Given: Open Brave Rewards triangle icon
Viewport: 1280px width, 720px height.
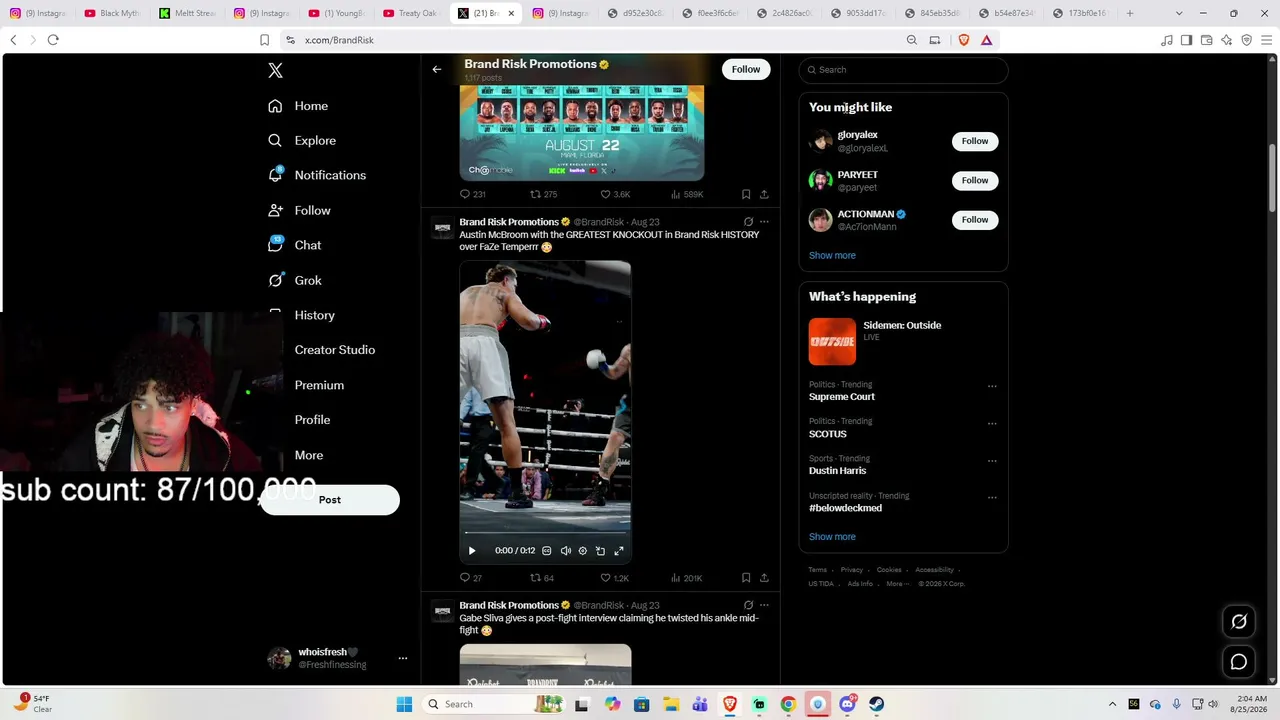Looking at the screenshot, I should click(x=986, y=40).
